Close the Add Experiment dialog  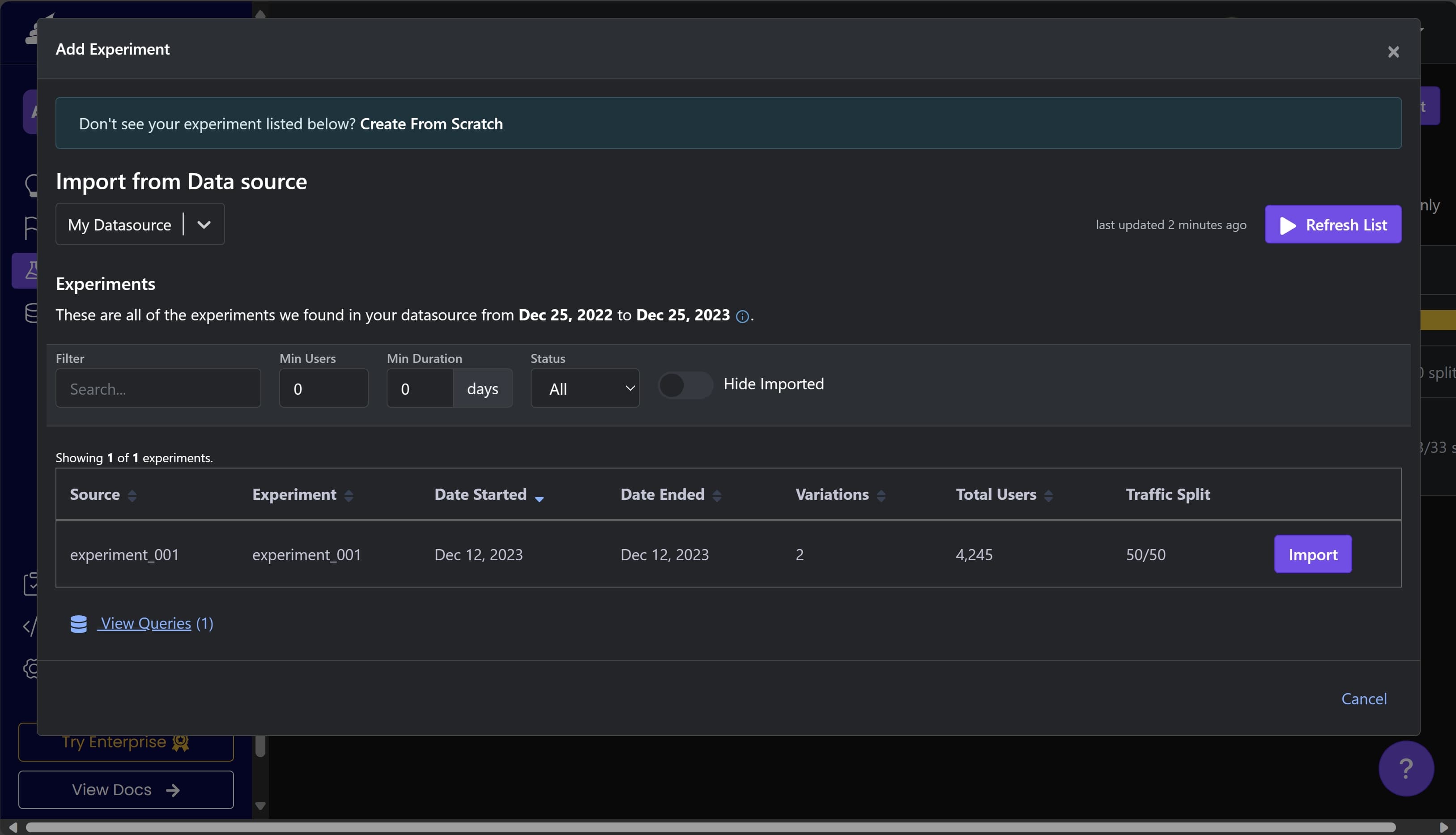[x=1393, y=51]
